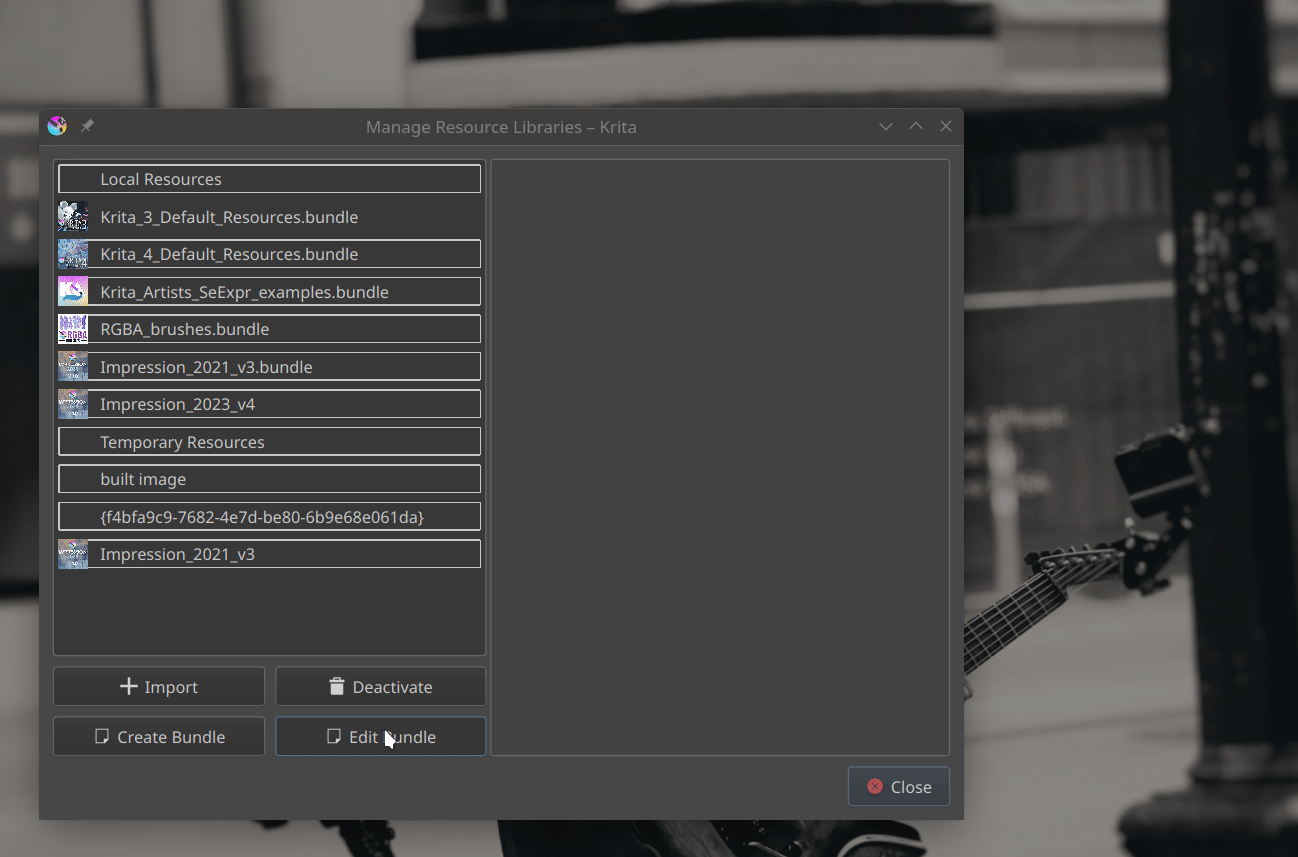Open the Krita window menu icon

point(57,126)
